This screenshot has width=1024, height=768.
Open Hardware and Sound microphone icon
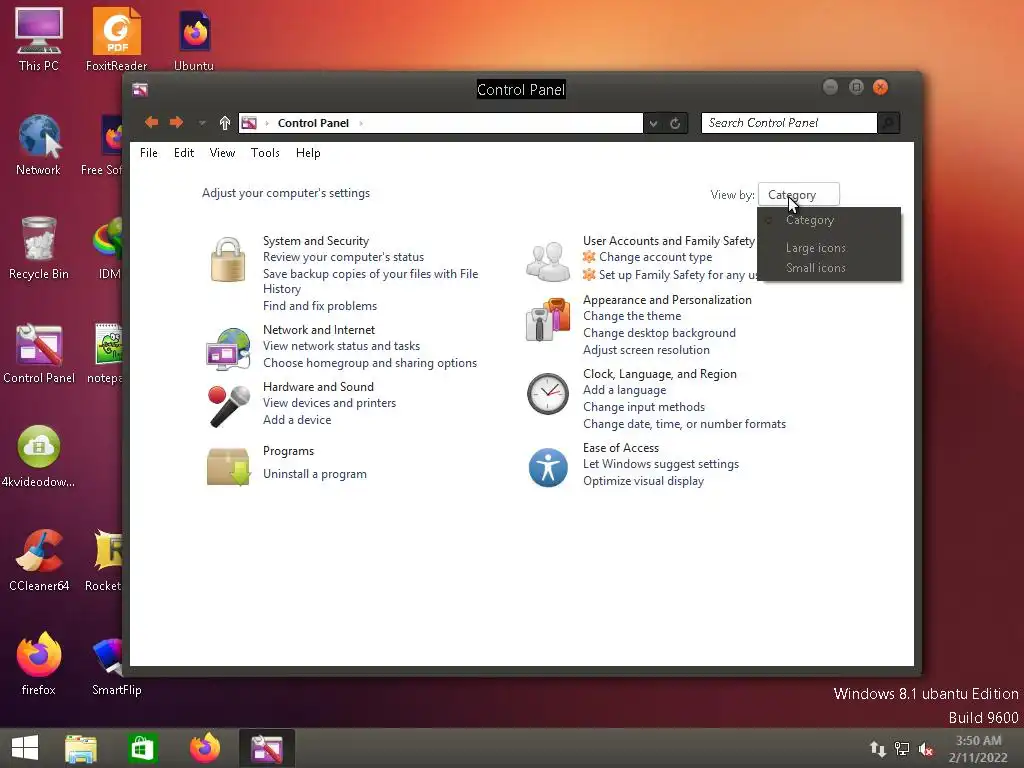[229, 406]
